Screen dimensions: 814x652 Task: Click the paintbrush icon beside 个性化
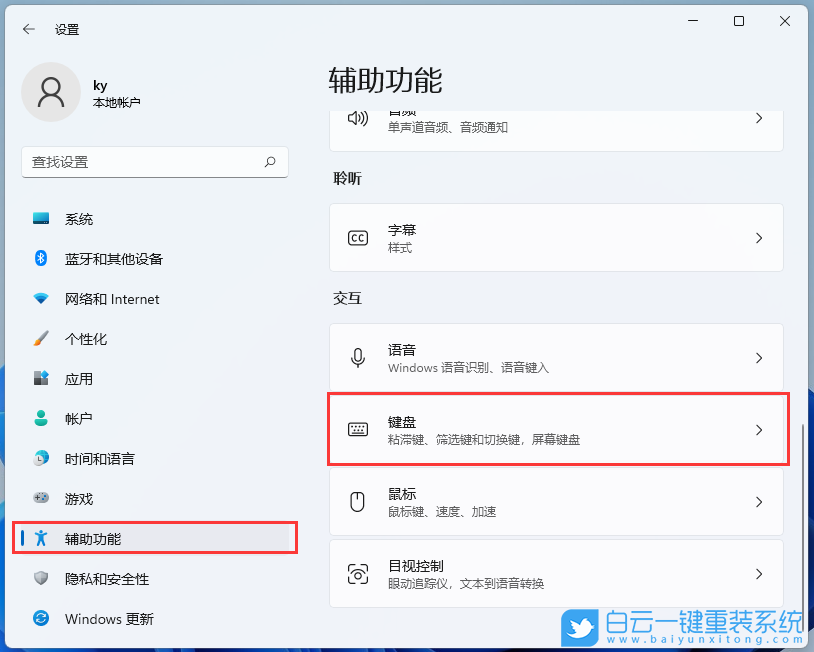40,339
